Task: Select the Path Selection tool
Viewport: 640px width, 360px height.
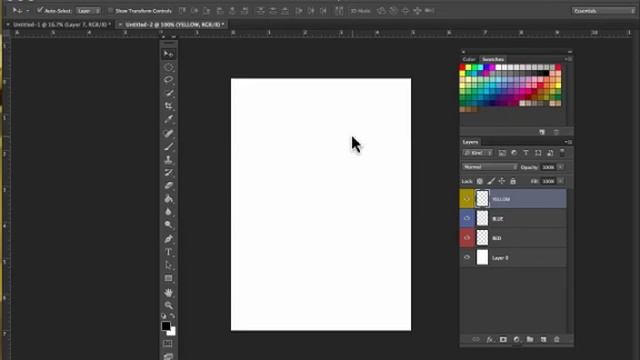Action: 168,265
